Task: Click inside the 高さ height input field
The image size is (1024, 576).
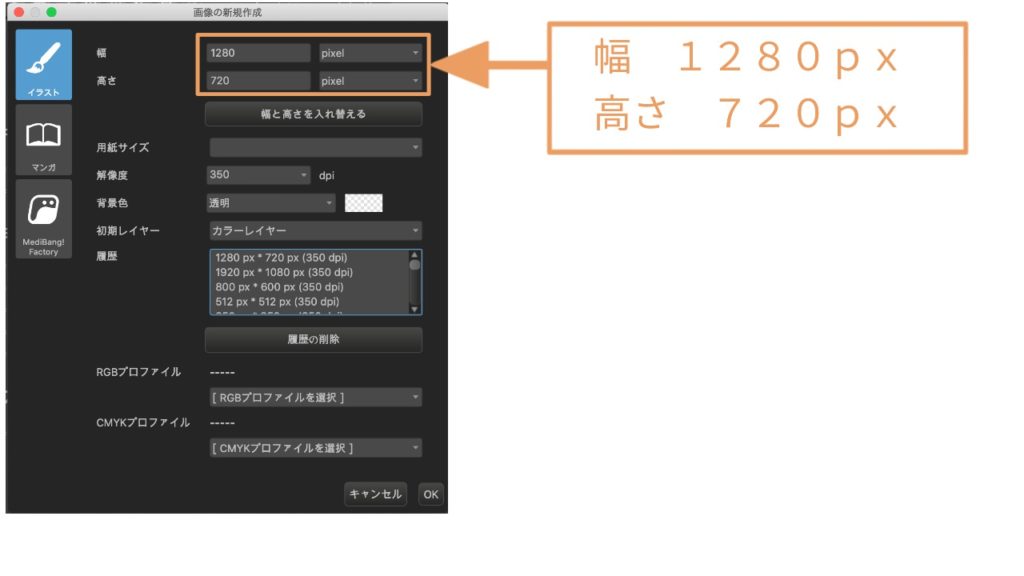Action: point(257,80)
